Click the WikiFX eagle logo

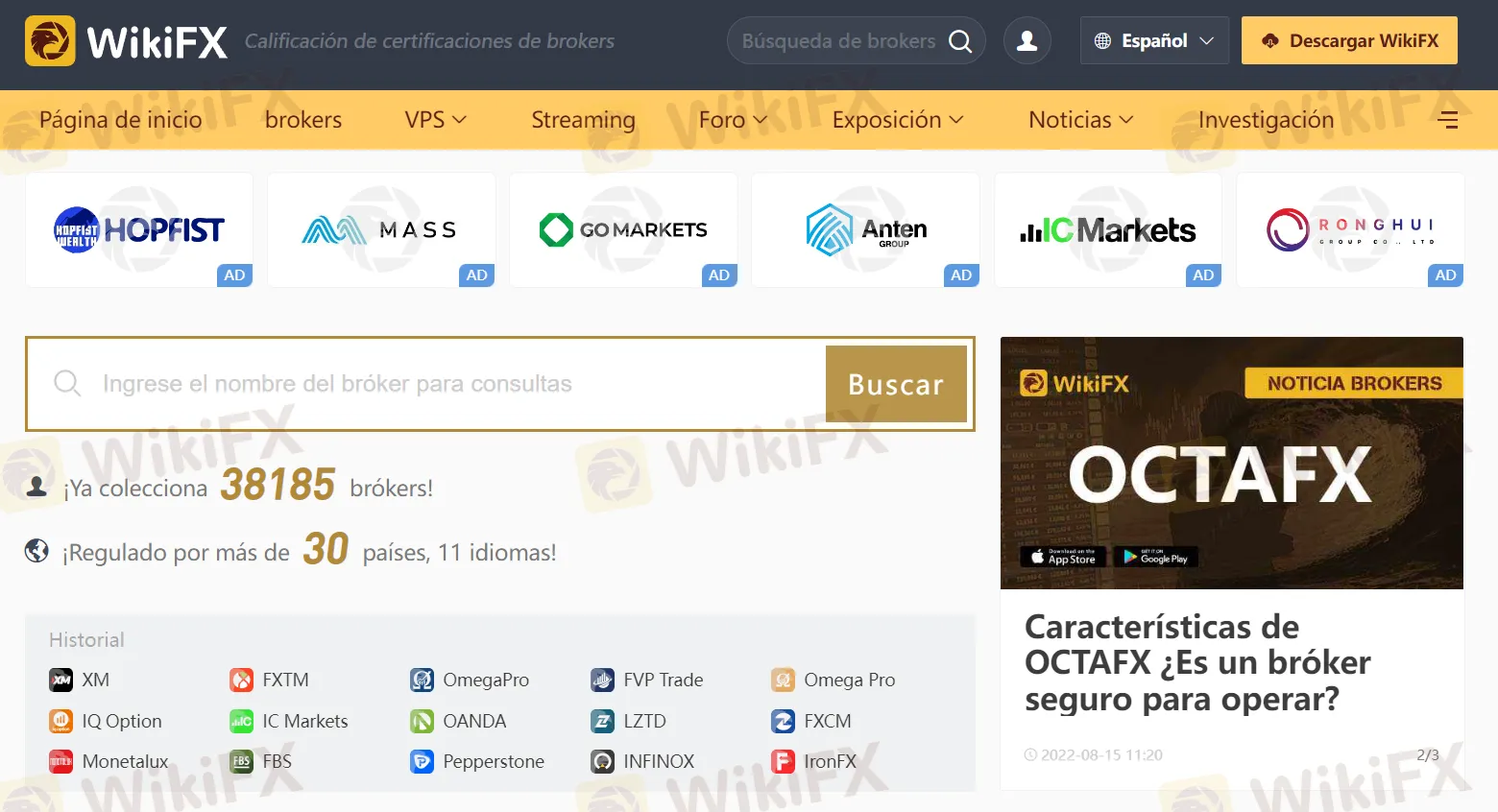50,42
